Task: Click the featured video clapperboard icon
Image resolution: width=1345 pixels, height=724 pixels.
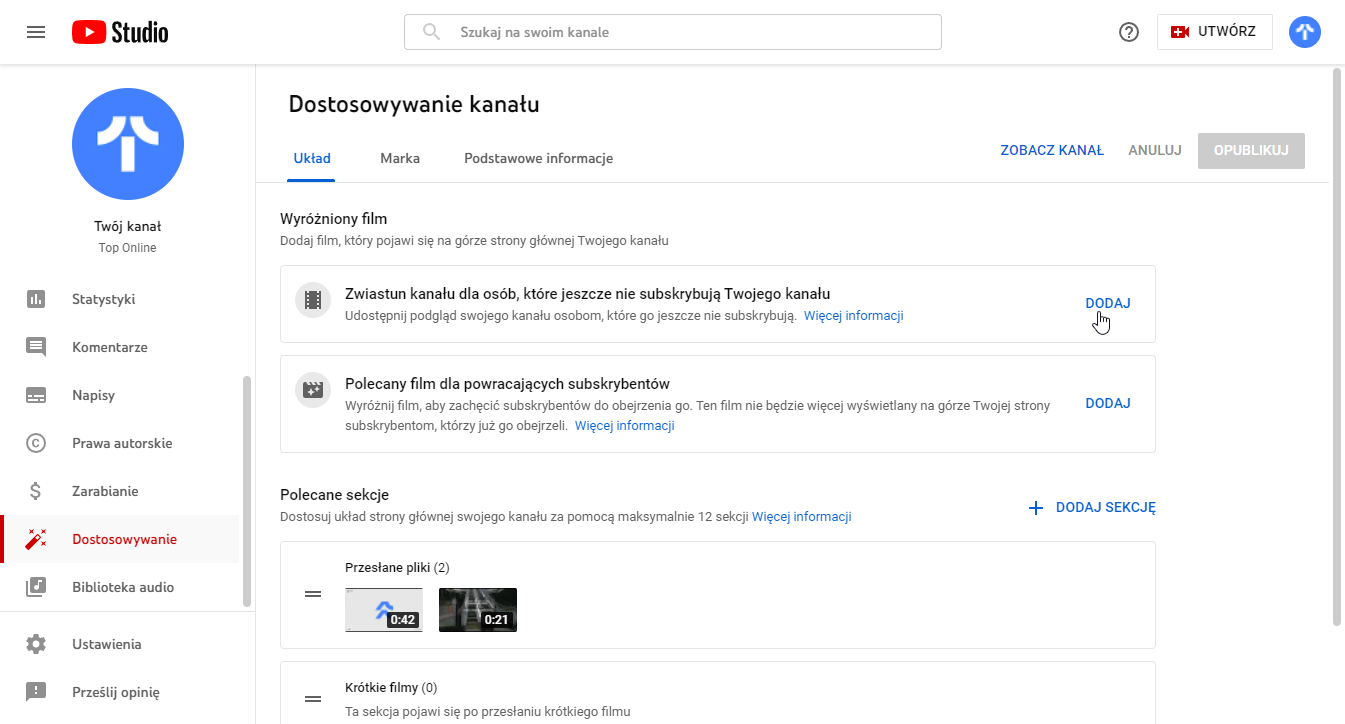Action: click(313, 389)
